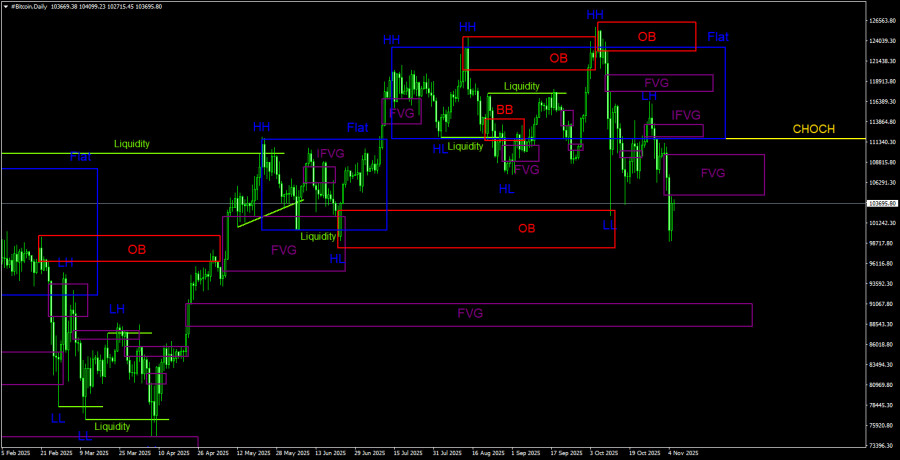The width and height of the screenshot is (900, 460).
Task: Select the Liquidity label at bottom left
Action: click(x=112, y=426)
